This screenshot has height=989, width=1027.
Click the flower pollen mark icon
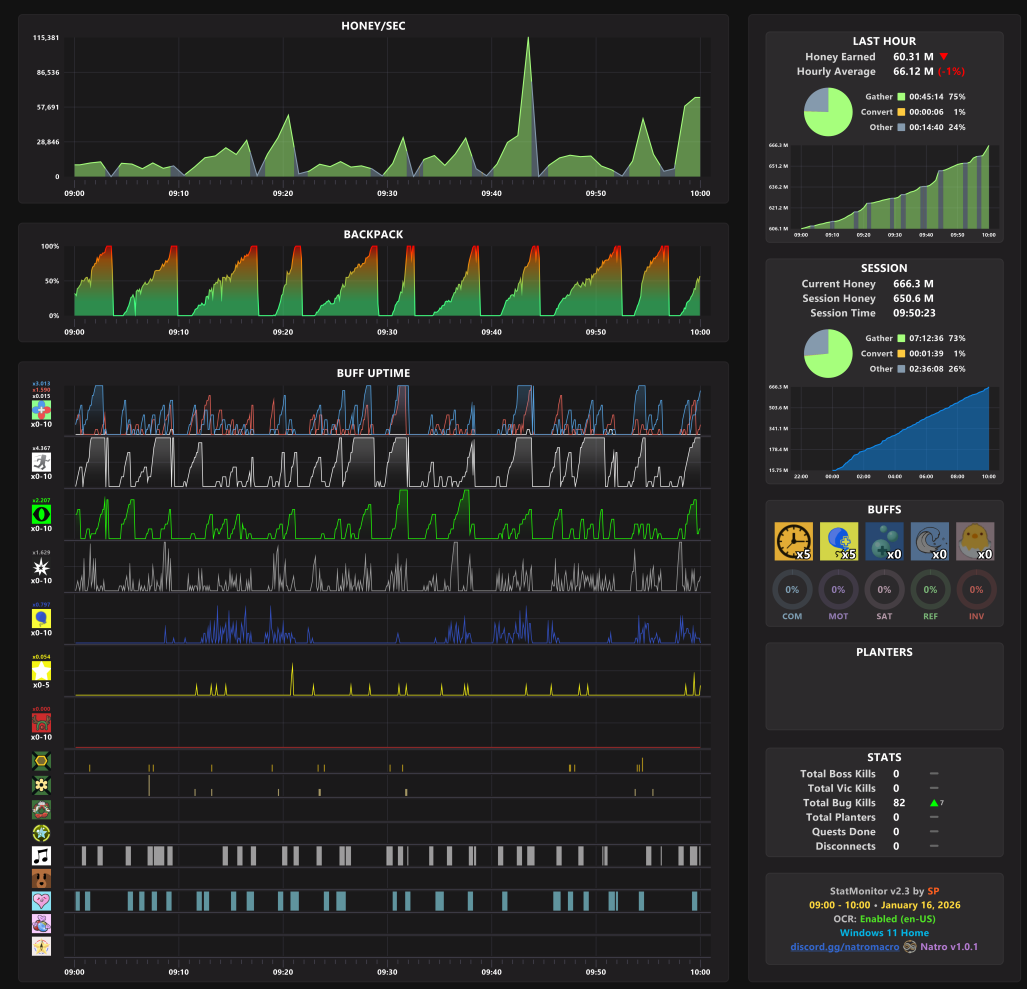tap(41, 785)
